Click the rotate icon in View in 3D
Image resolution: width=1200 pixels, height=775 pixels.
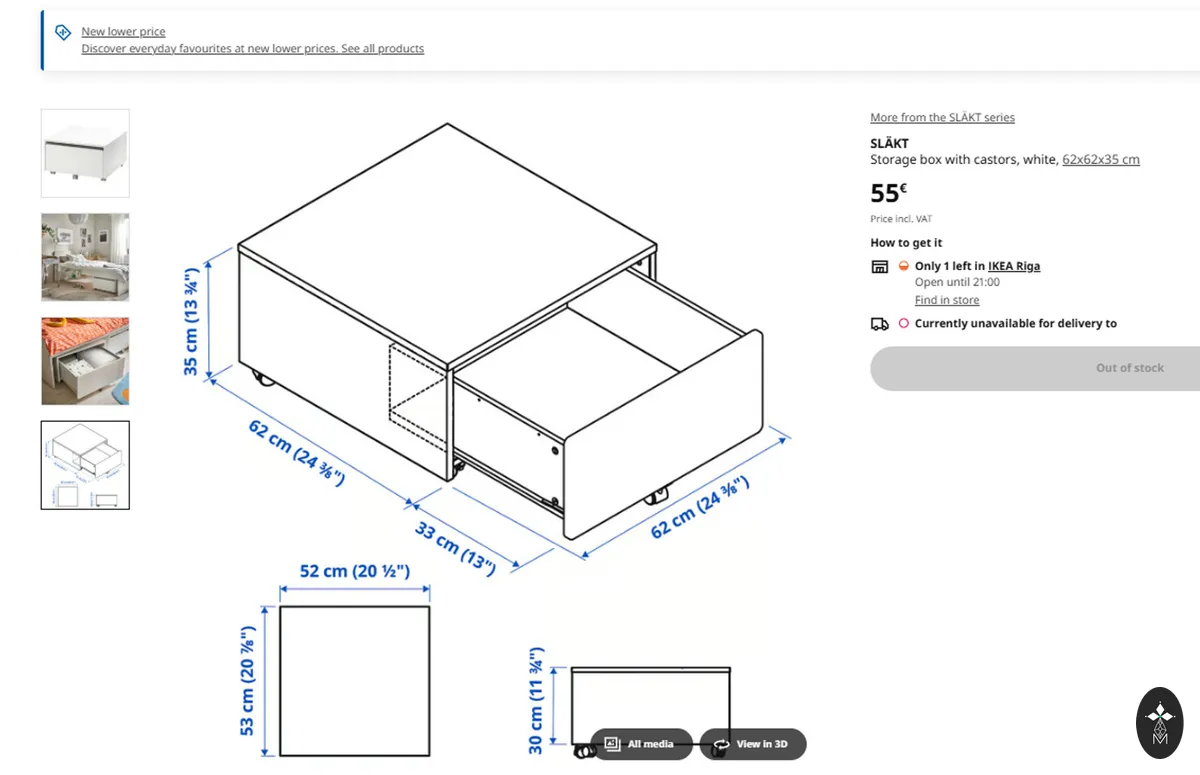(721, 744)
